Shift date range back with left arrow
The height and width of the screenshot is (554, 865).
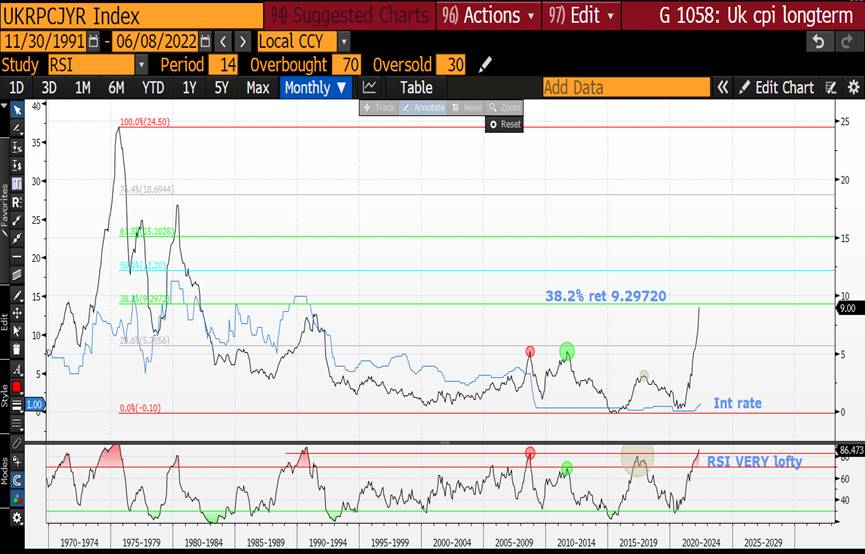[x=223, y=41]
